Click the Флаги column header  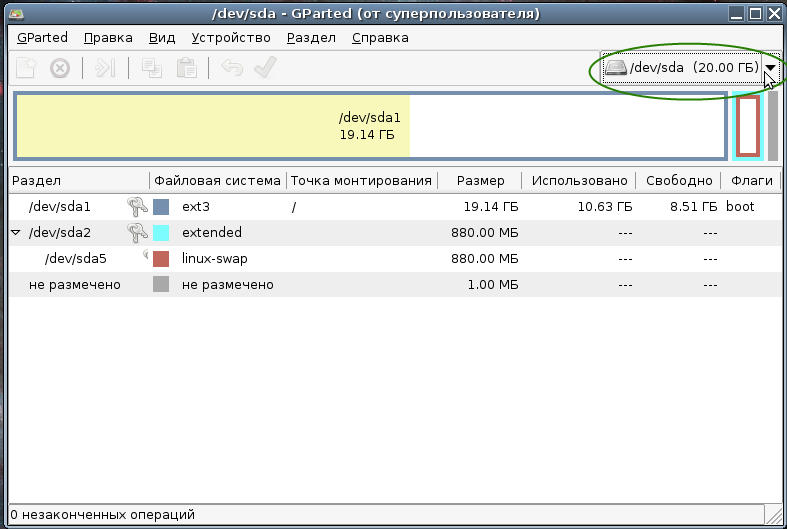pyautogui.click(x=751, y=181)
